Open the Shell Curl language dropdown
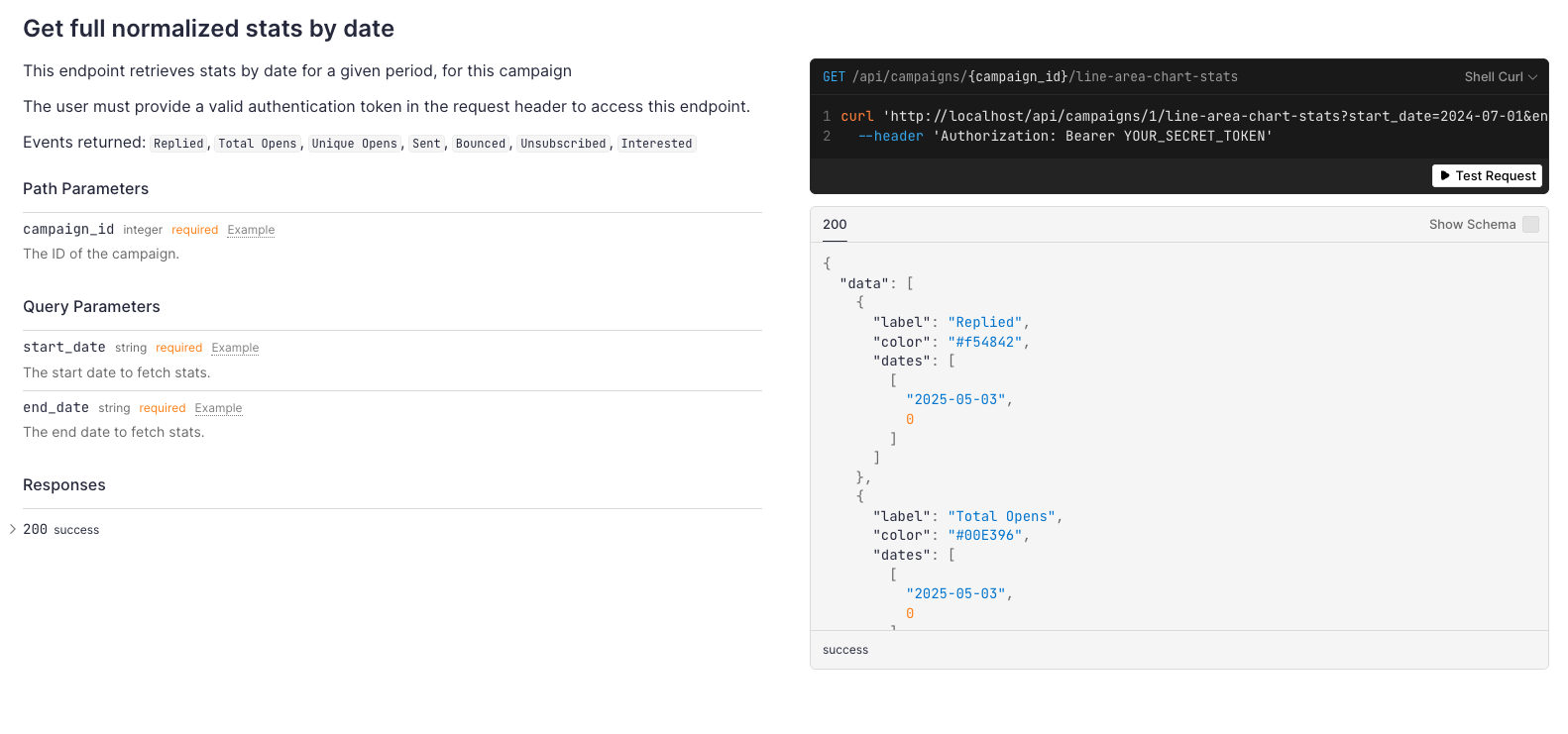 coord(1501,76)
